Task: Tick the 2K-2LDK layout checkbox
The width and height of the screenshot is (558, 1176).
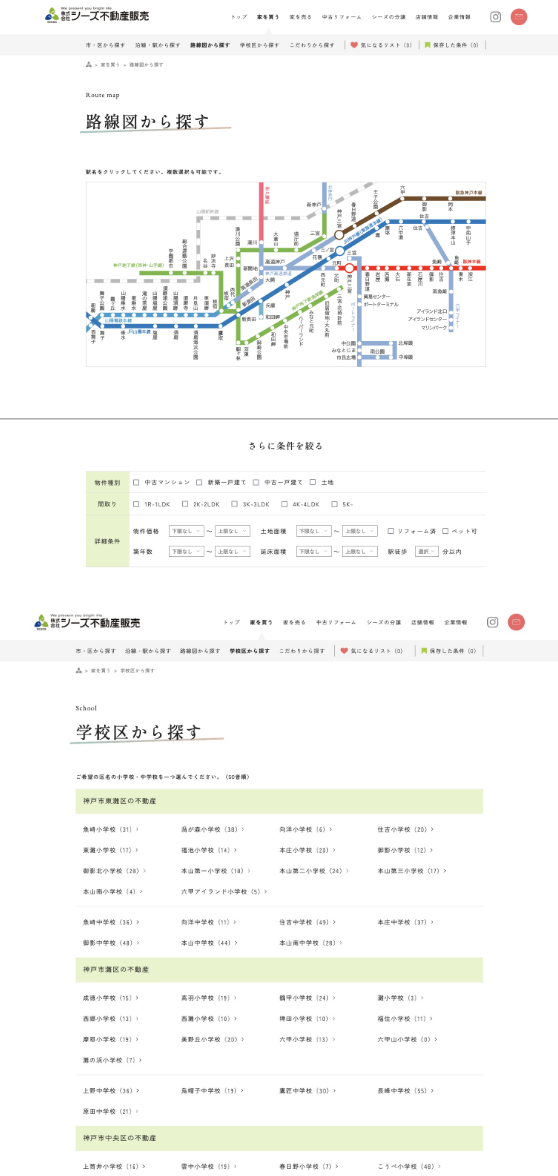Action: click(x=184, y=504)
